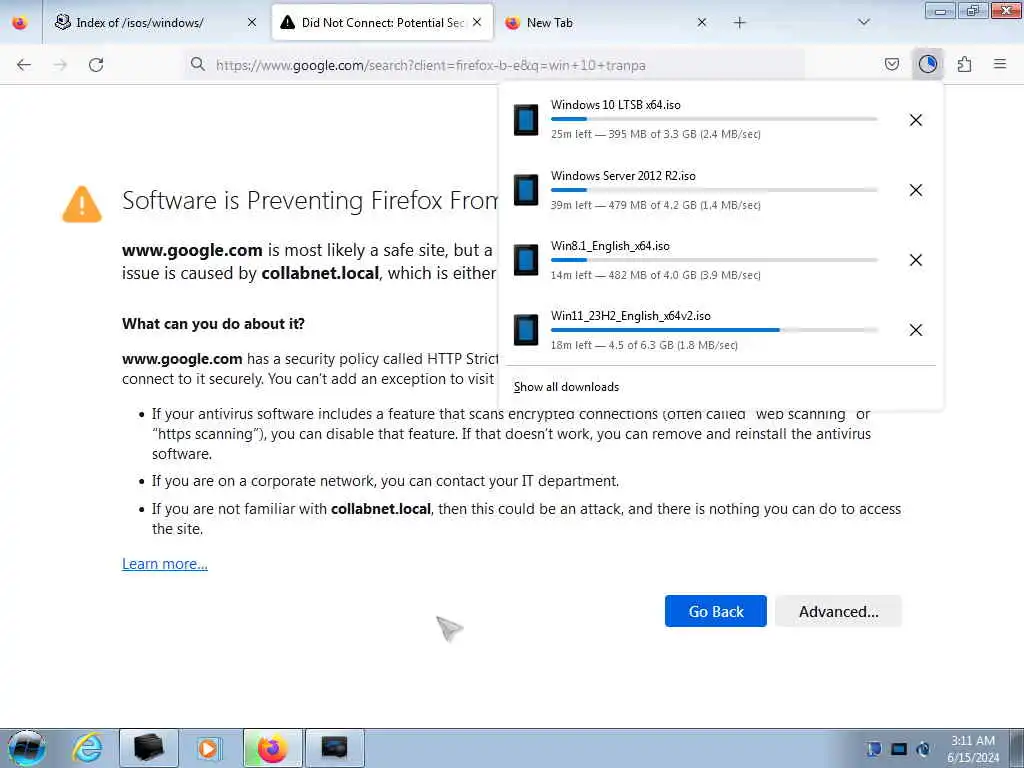This screenshot has width=1024, height=768.
Task: Click the network icon in system tray
Action: click(x=899, y=749)
